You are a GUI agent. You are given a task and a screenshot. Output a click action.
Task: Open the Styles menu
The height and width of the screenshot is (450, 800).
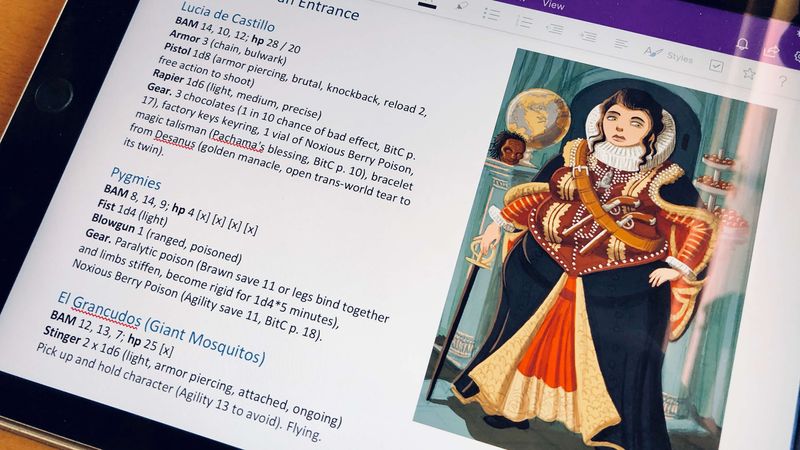coord(668,55)
